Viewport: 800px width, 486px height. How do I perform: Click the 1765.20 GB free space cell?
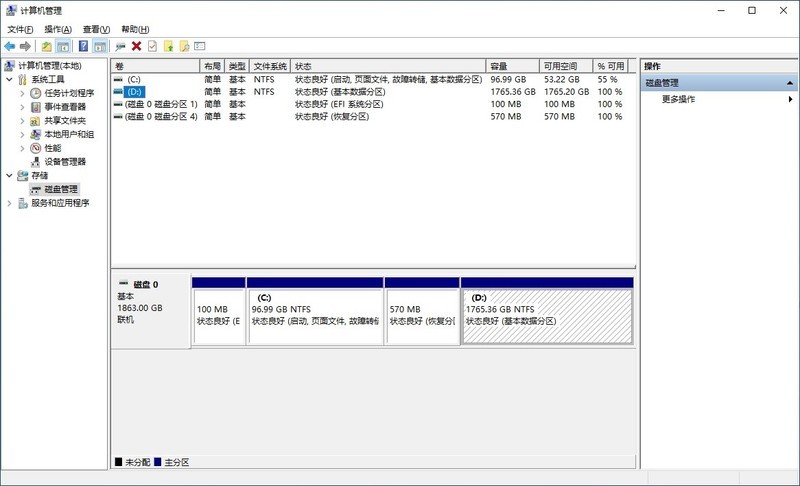(566, 92)
